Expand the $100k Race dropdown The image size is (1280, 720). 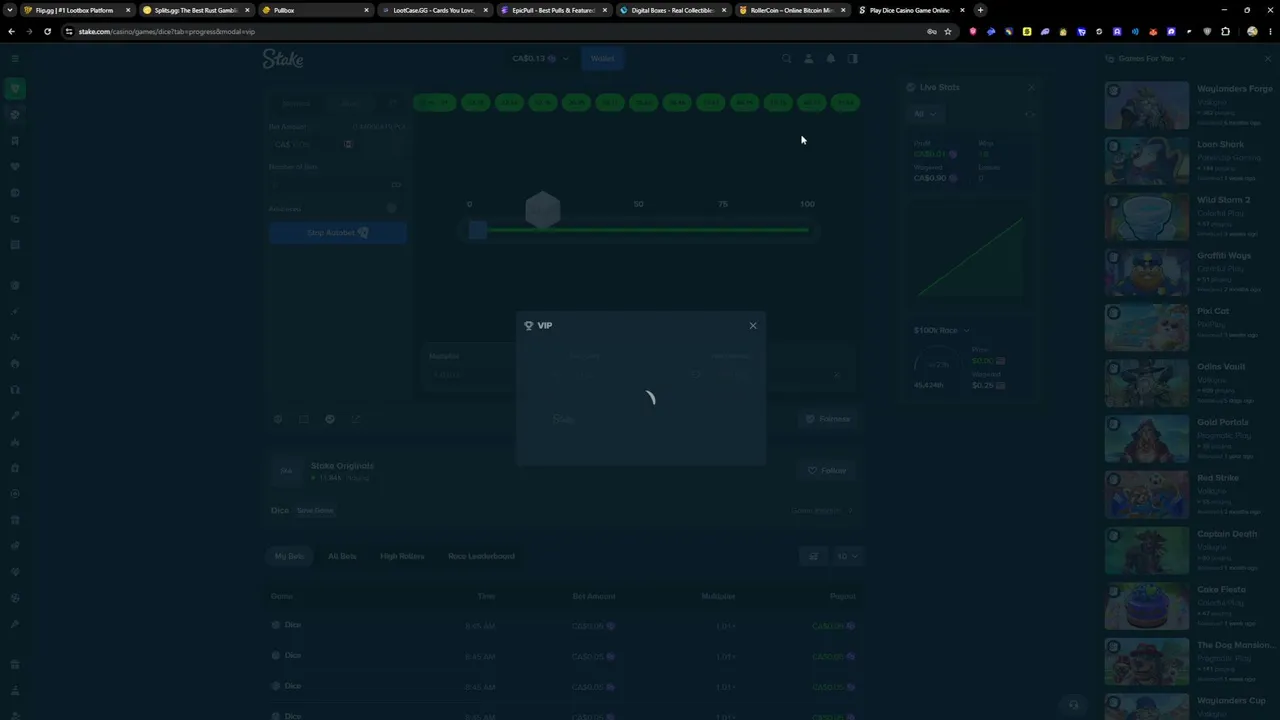[941, 330]
